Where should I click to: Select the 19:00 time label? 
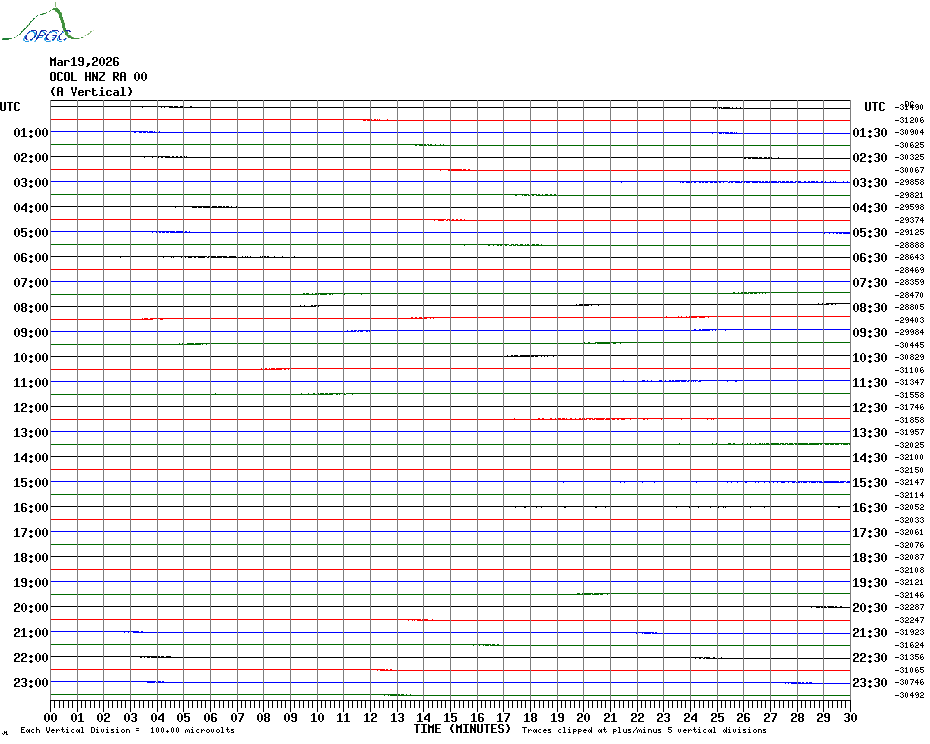(x=31, y=583)
